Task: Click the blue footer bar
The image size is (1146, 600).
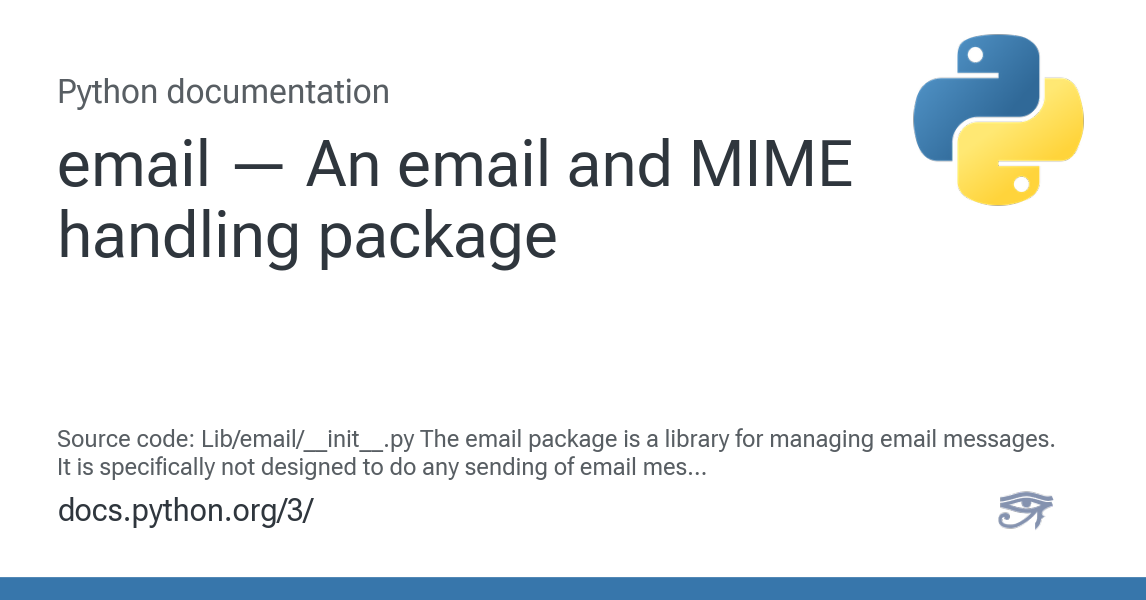Action: click(x=573, y=588)
